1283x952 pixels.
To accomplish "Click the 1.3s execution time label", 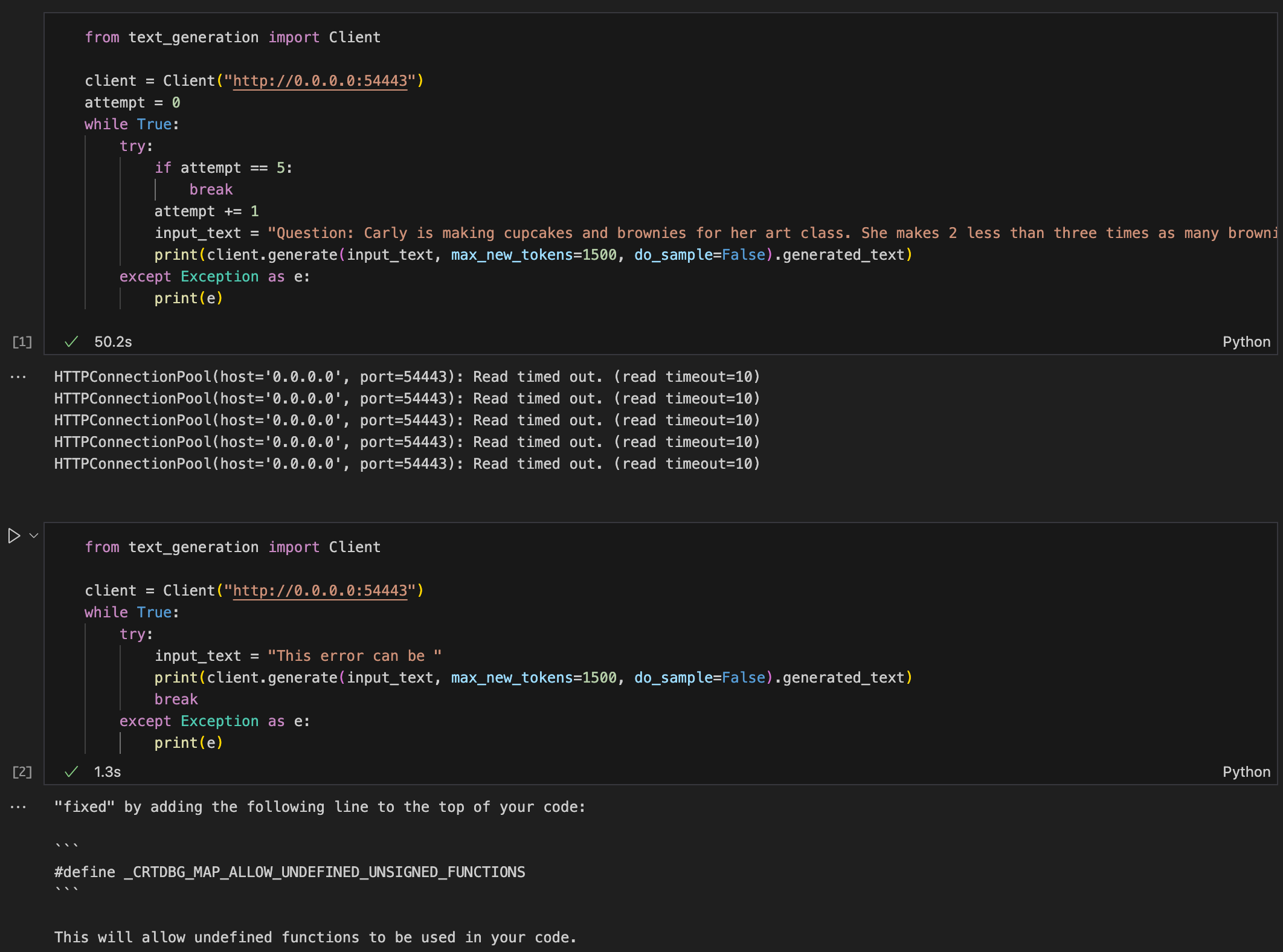I will 108,771.
